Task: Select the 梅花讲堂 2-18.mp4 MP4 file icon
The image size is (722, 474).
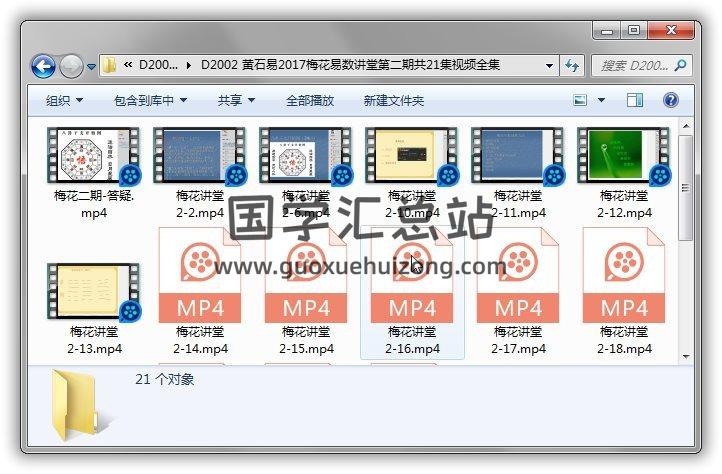Action: coord(623,275)
